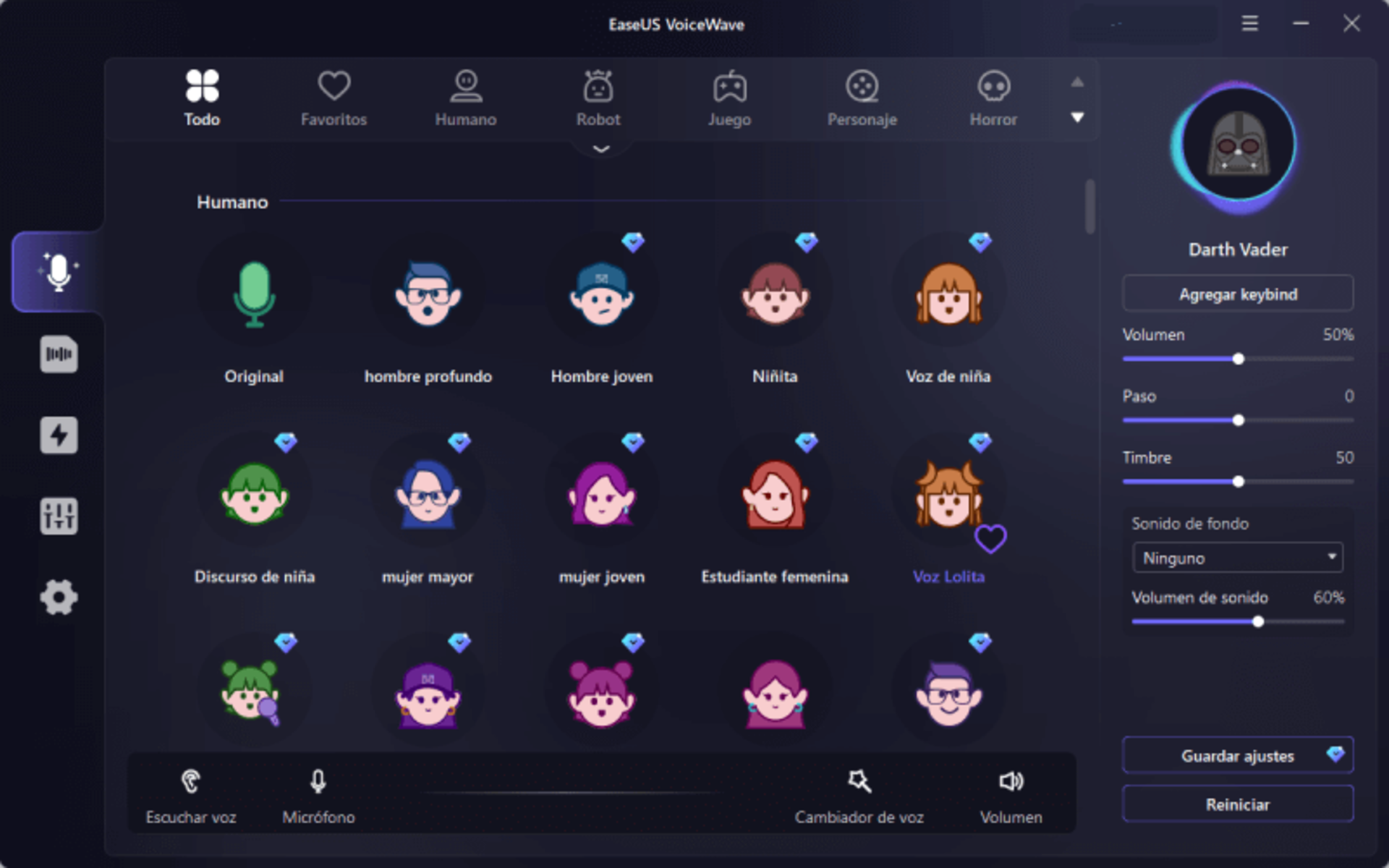The height and width of the screenshot is (868, 1389).
Task: Open the hamburger menu in title bar
Action: [1250, 24]
